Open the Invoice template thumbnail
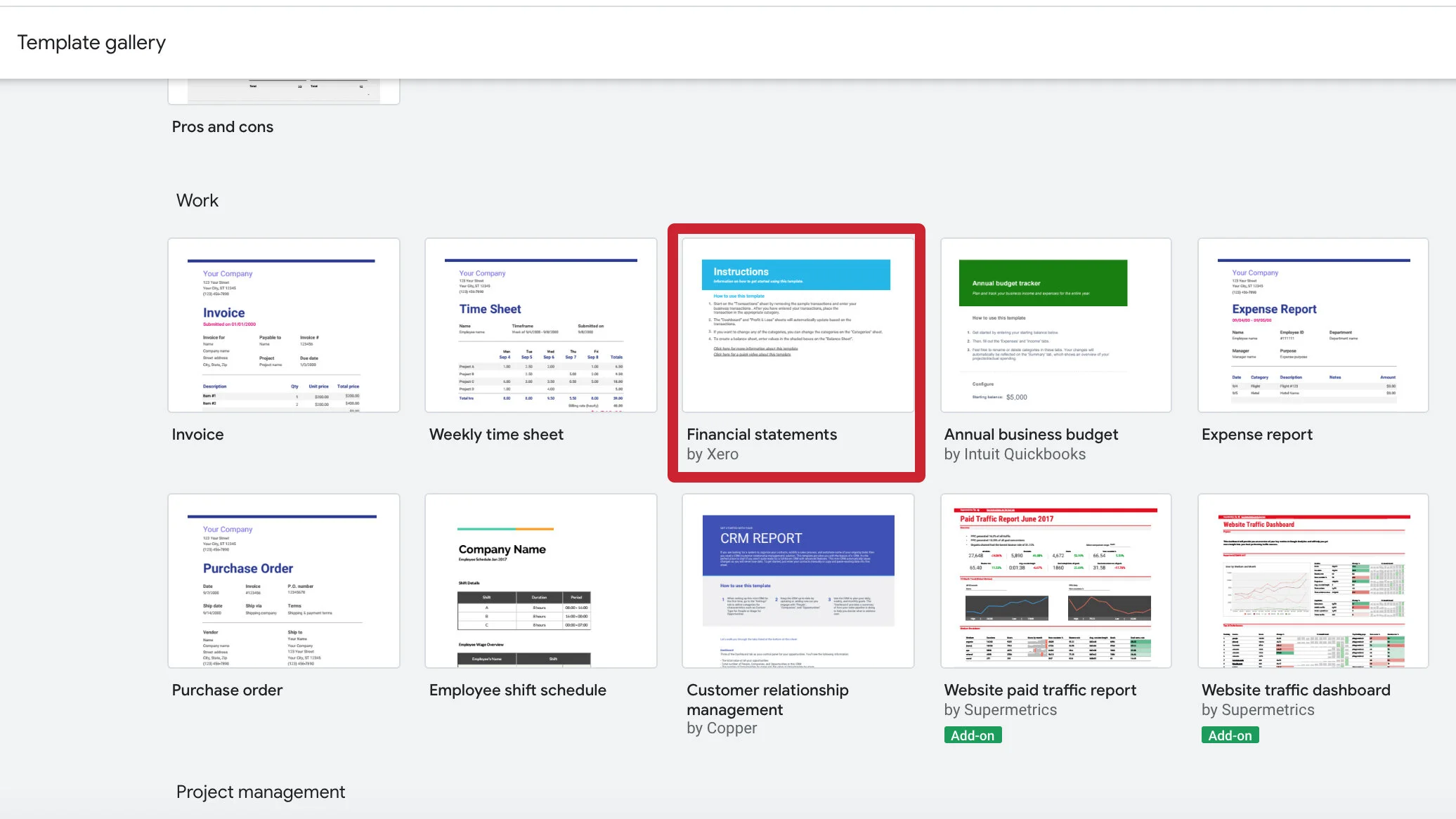The height and width of the screenshot is (819, 1456). (x=283, y=325)
